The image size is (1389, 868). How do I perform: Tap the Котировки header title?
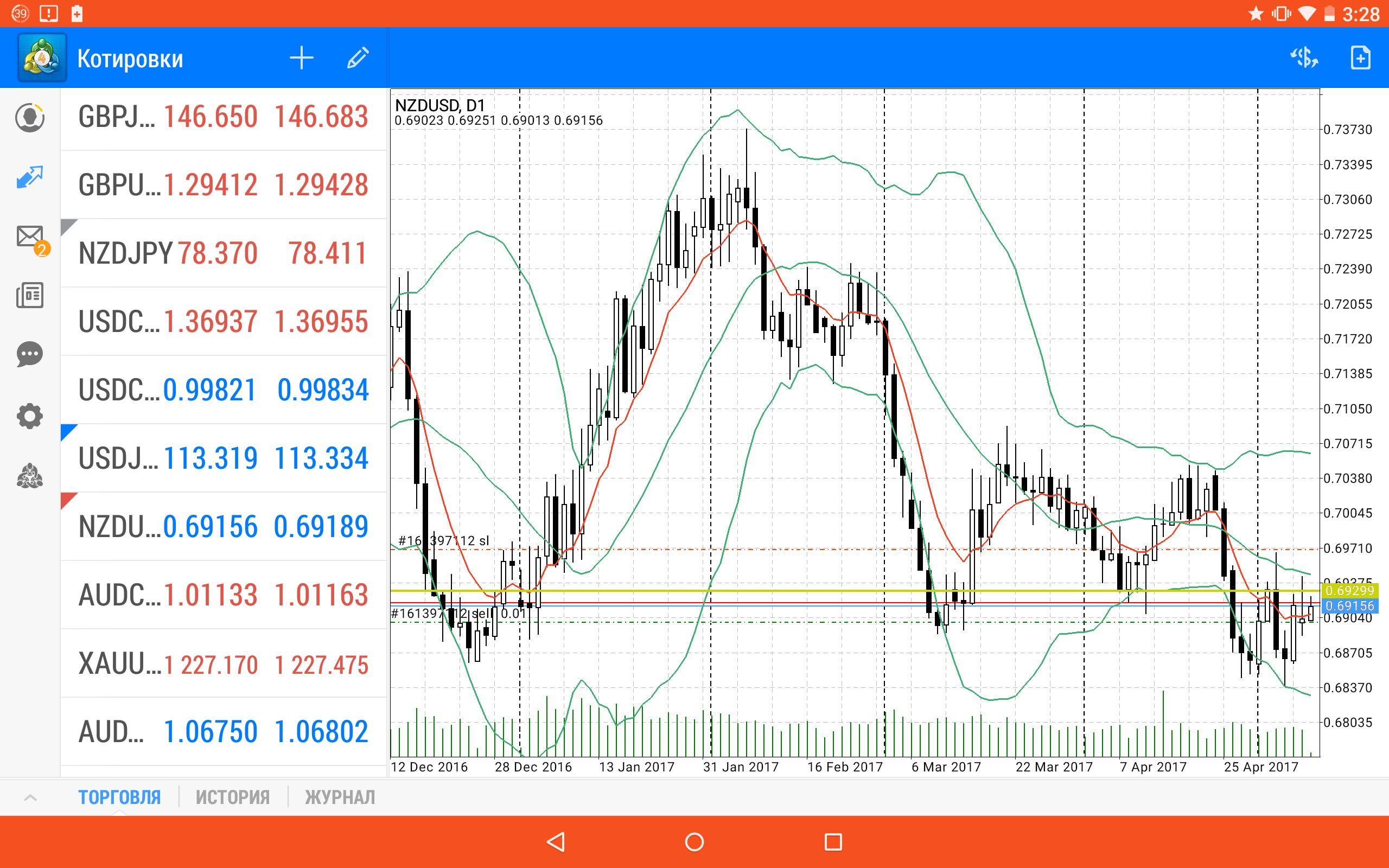click(130, 59)
